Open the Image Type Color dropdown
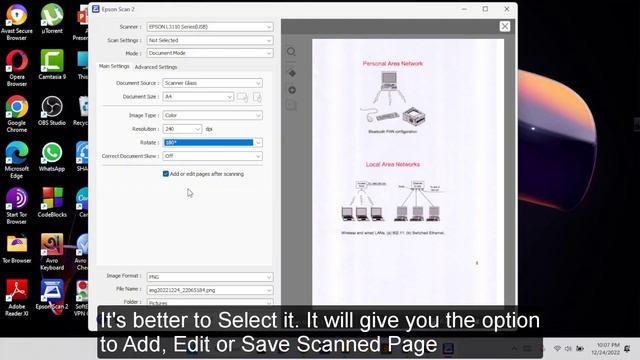Image resolution: width=640 pixels, height=360 pixels. coord(212,116)
